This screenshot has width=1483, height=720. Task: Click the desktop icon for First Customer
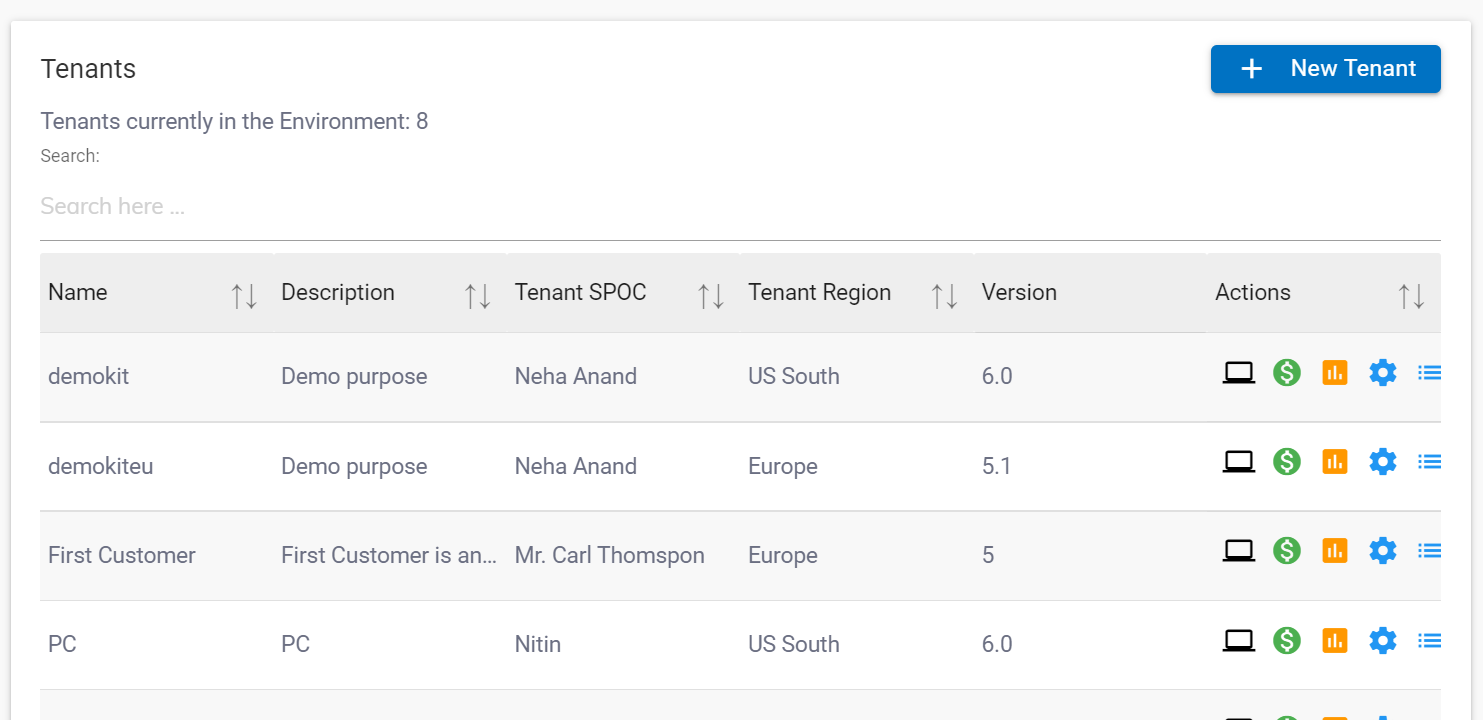1239,550
